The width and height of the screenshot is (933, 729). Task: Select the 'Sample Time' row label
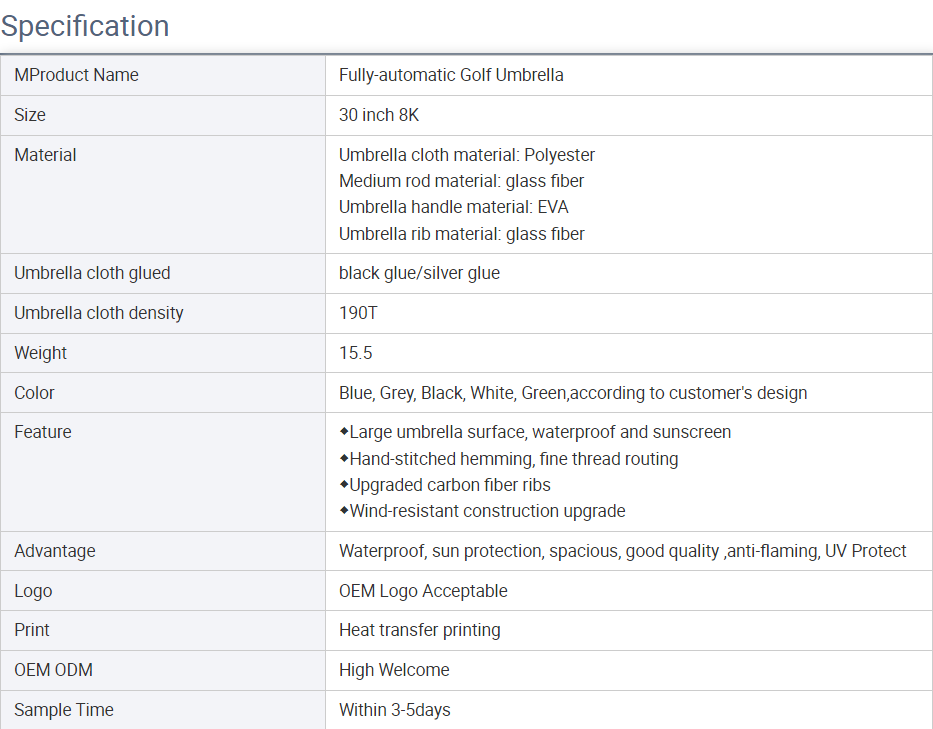click(x=64, y=710)
